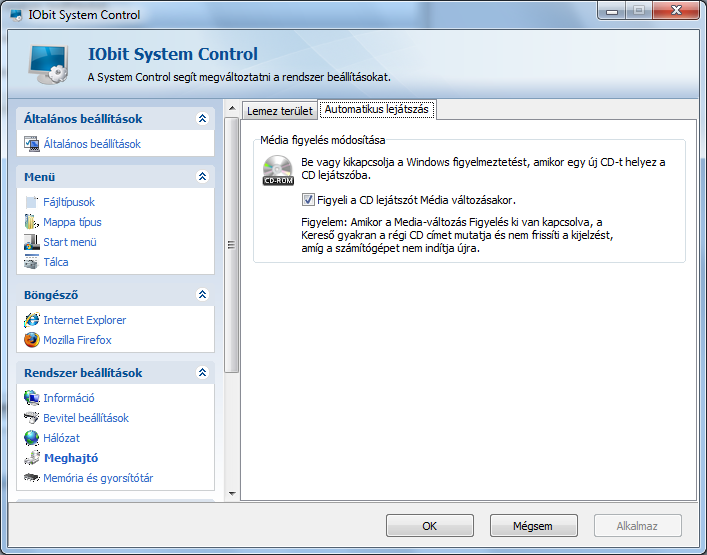
Task: Click the Meghajtó drive icon
Action: coord(32,458)
